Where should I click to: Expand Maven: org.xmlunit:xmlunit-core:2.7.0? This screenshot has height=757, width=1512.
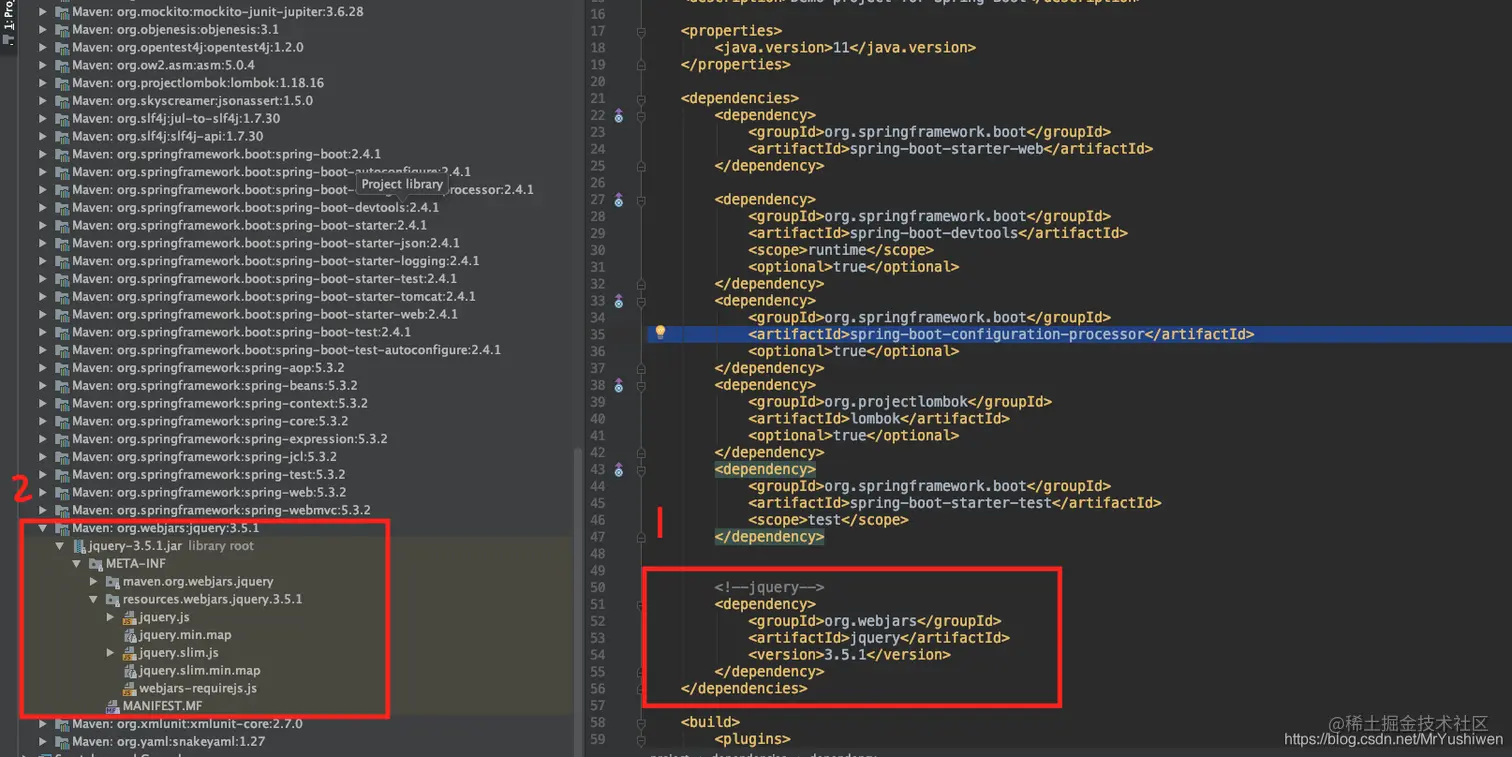click(43, 724)
